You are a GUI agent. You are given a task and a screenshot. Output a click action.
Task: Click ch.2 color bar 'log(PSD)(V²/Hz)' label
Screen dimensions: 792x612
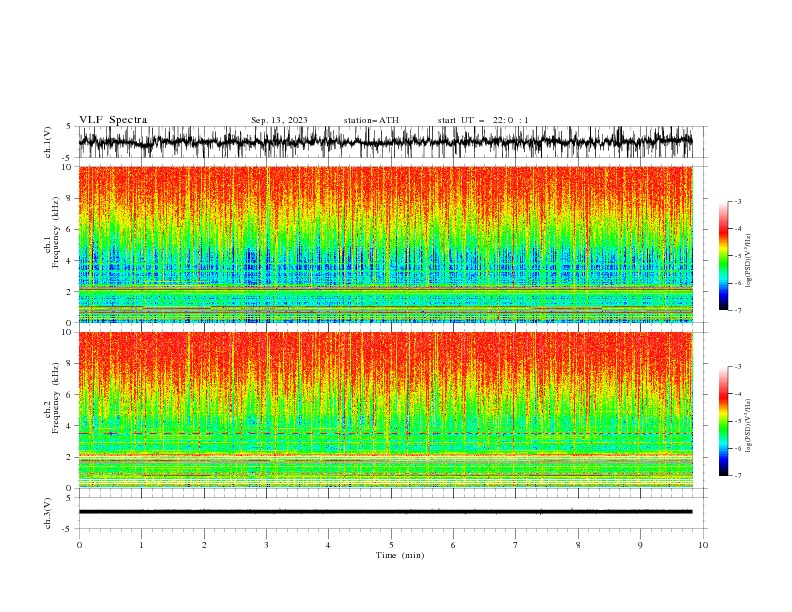pos(748,425)
